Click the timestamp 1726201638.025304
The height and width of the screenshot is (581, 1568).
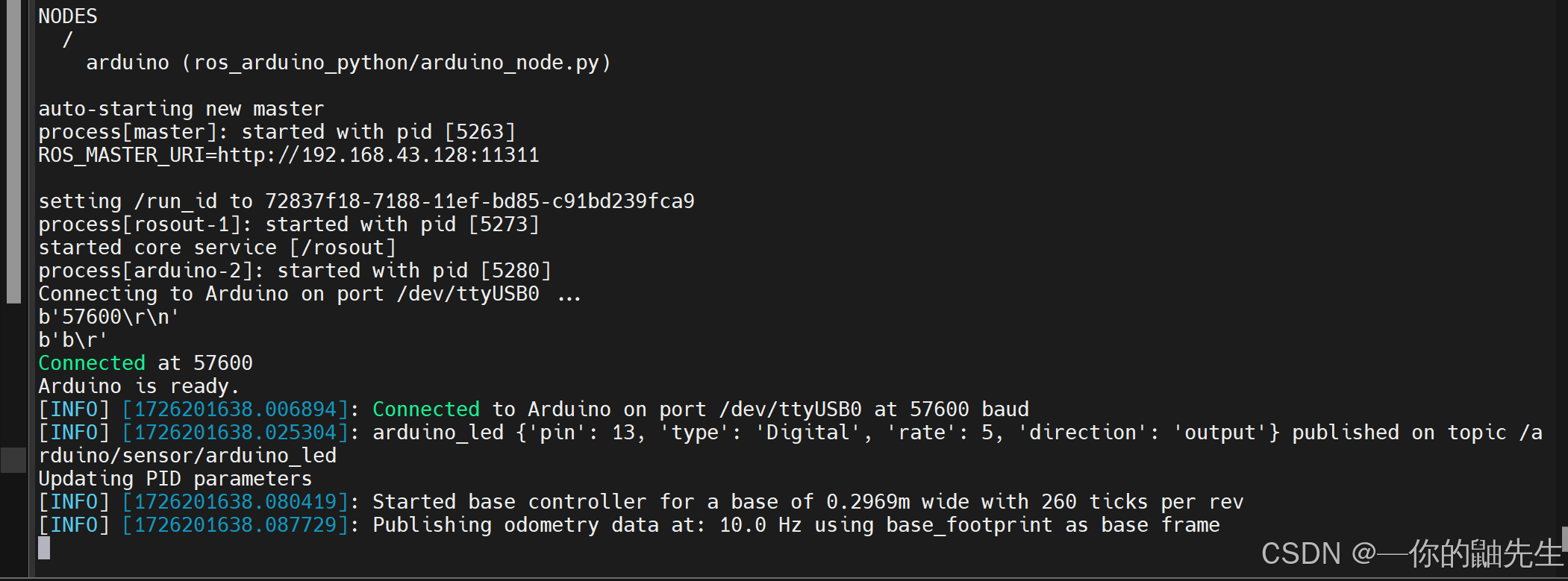[x=235, y=433]
